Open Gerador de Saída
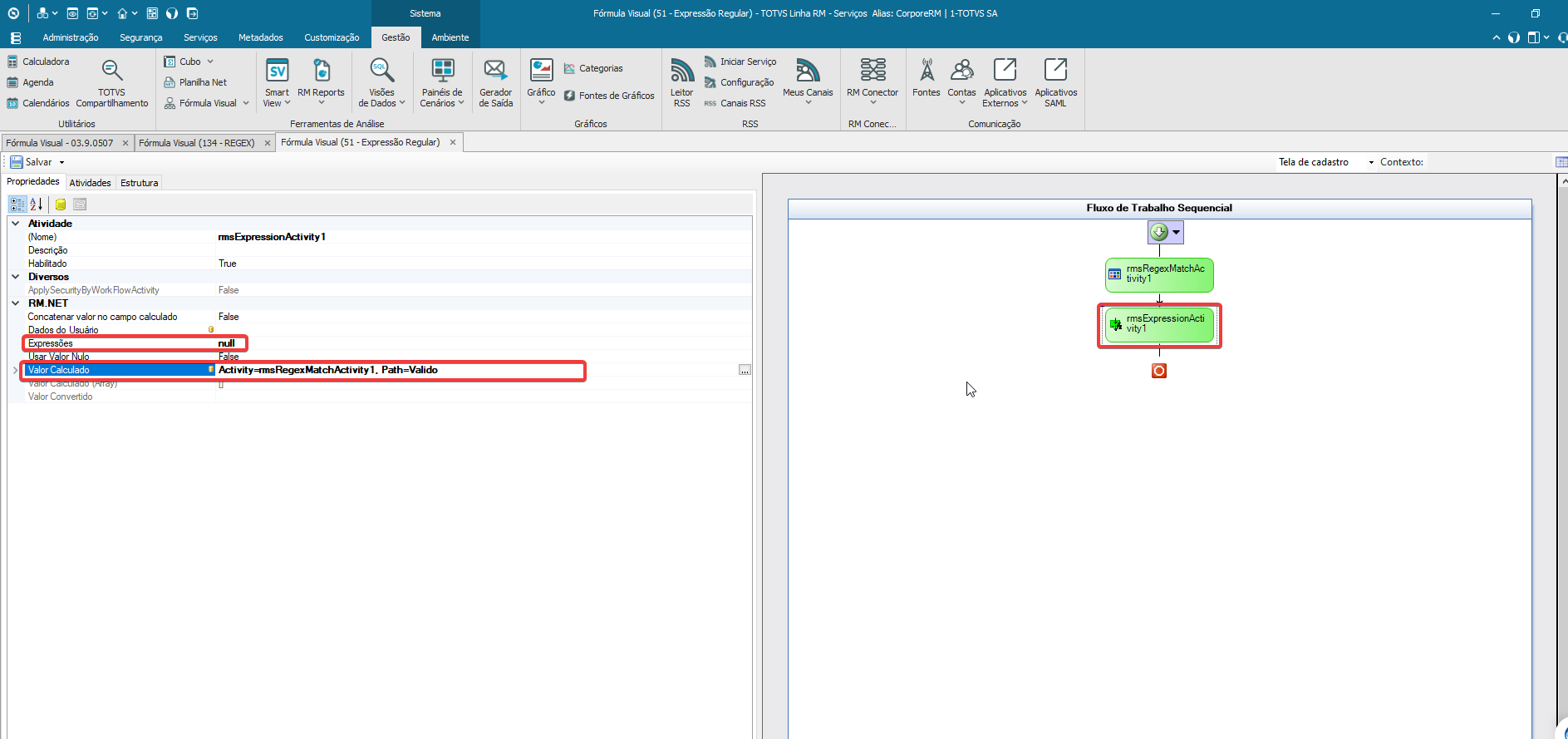 (x=495, y=83)
